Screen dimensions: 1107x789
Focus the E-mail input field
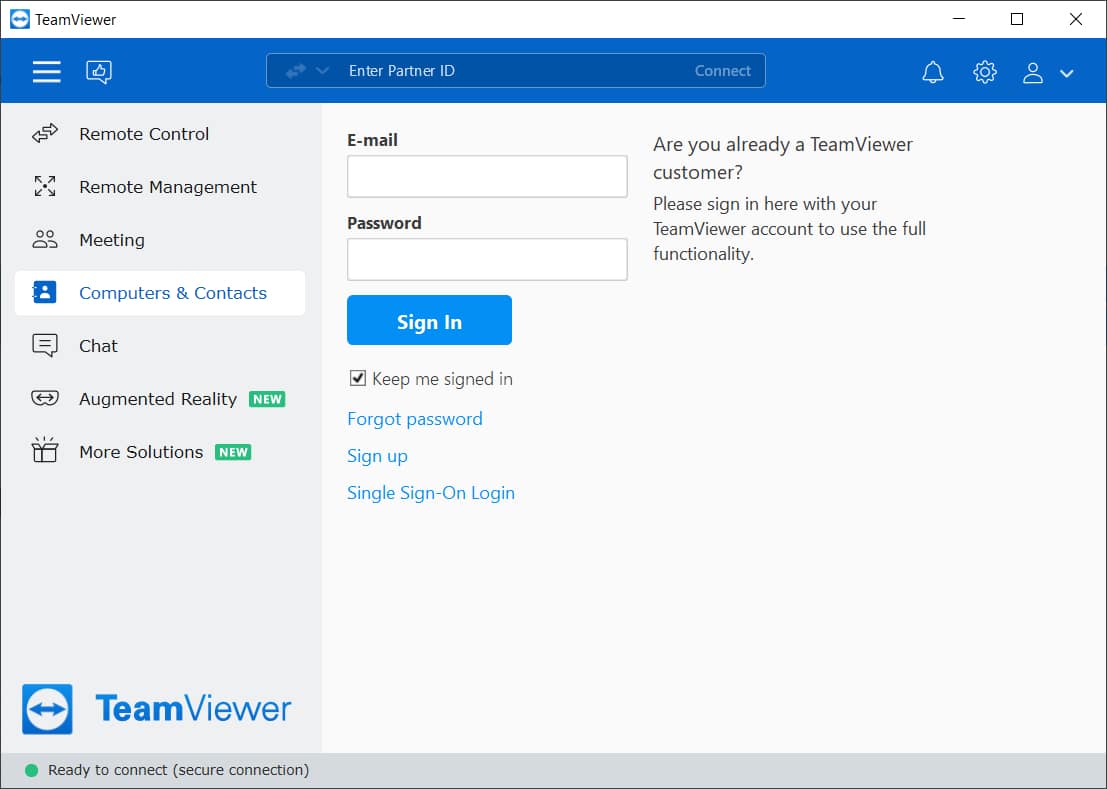[x=487, y=176]
